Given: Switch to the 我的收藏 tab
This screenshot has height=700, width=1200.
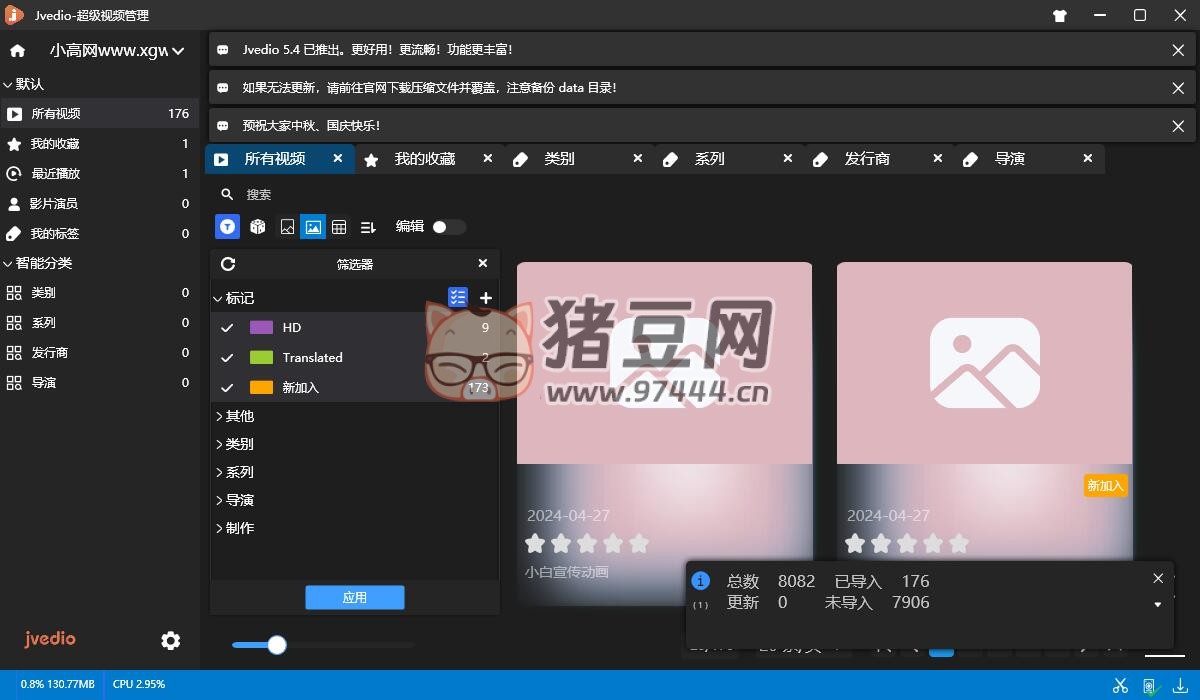Looking at the screenshot, I should click(424, 159).
